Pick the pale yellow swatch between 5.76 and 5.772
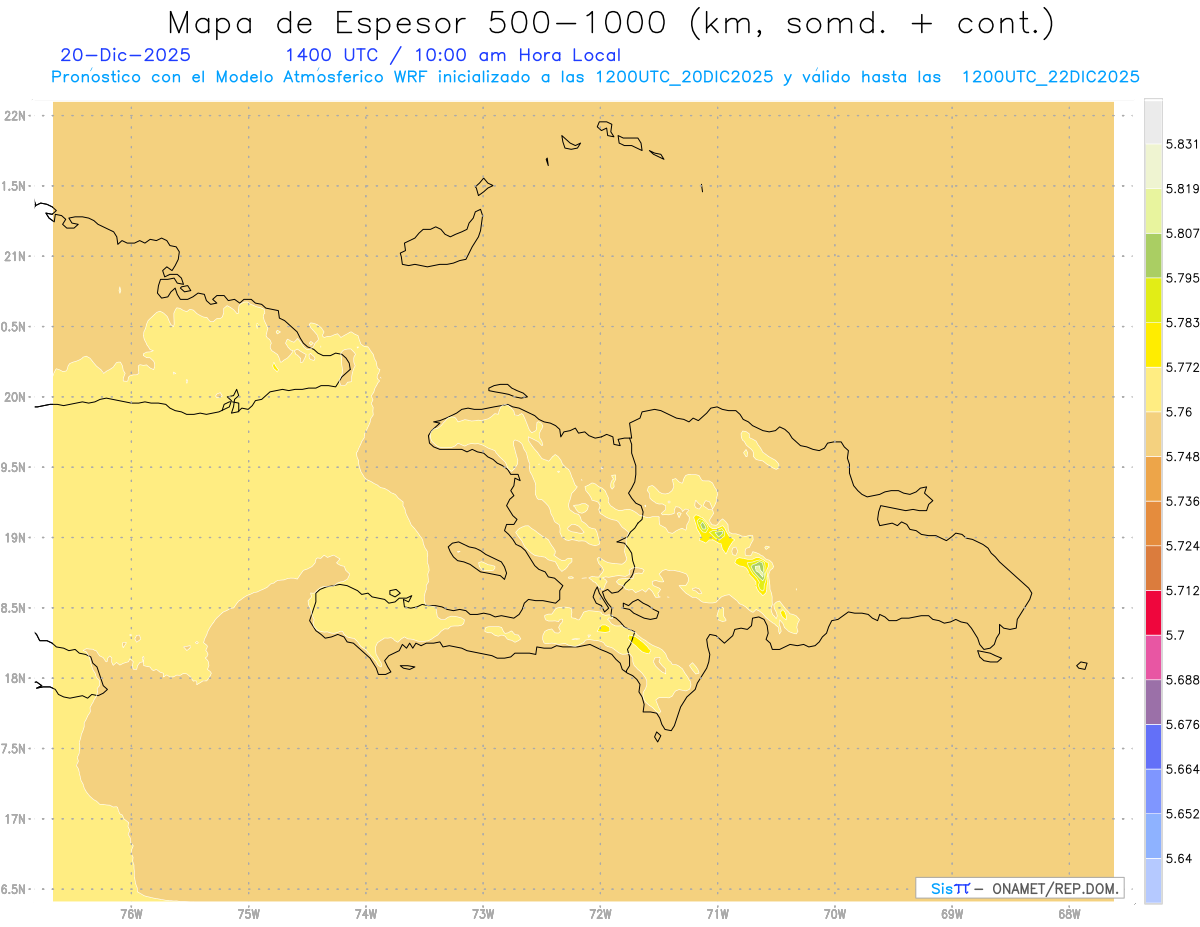The width and height of the screenshot is (1200, 927). 1153,389
